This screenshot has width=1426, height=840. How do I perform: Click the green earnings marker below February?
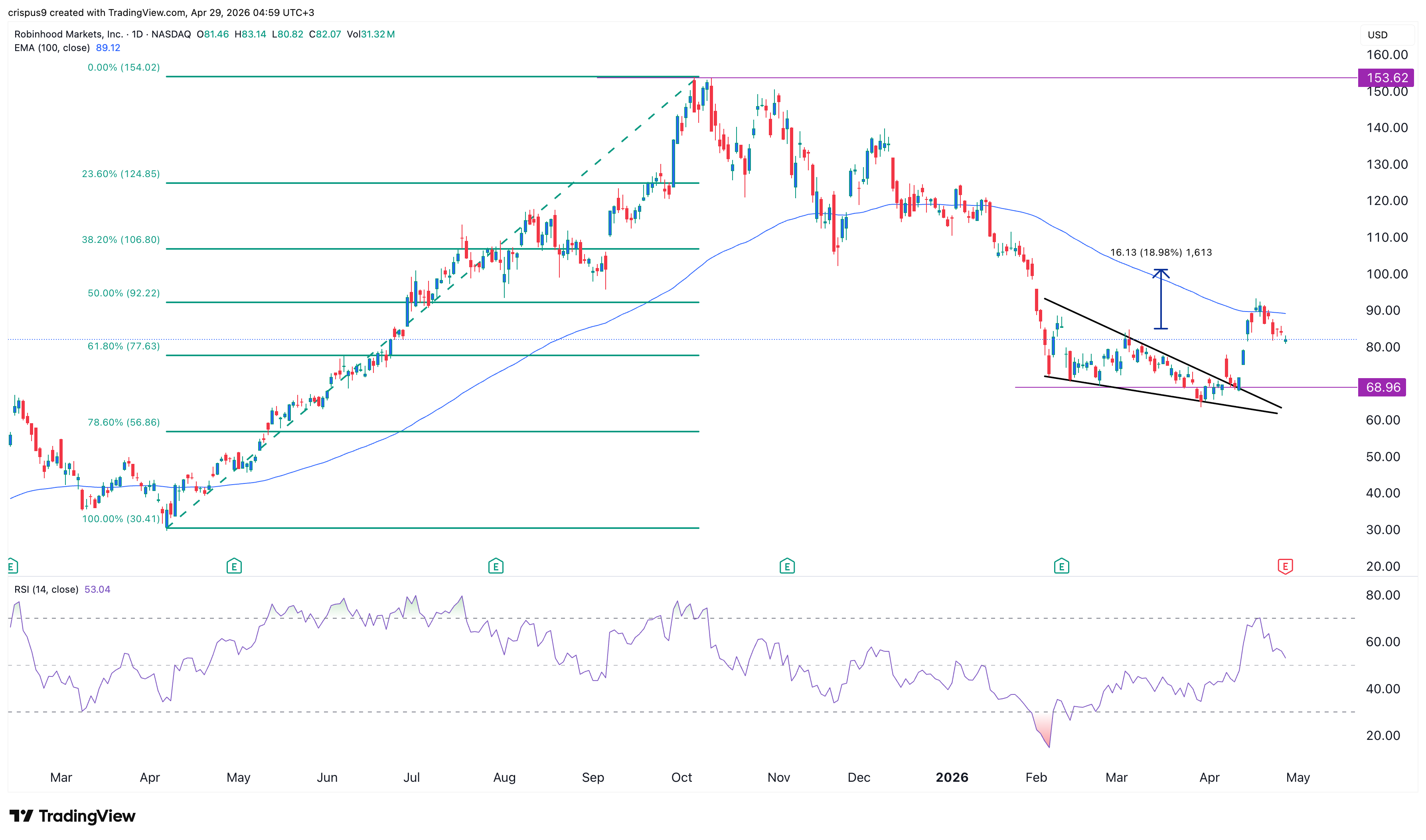pos(1062,566)
